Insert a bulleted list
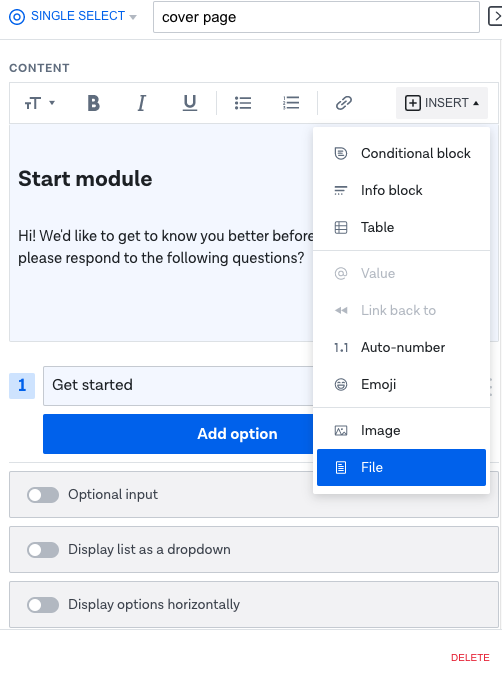Viewport: 502px width, 677px height. (243, 103)
